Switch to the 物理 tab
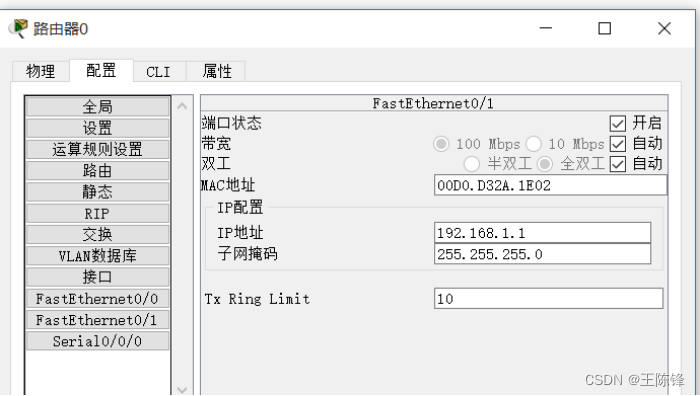 41,71
